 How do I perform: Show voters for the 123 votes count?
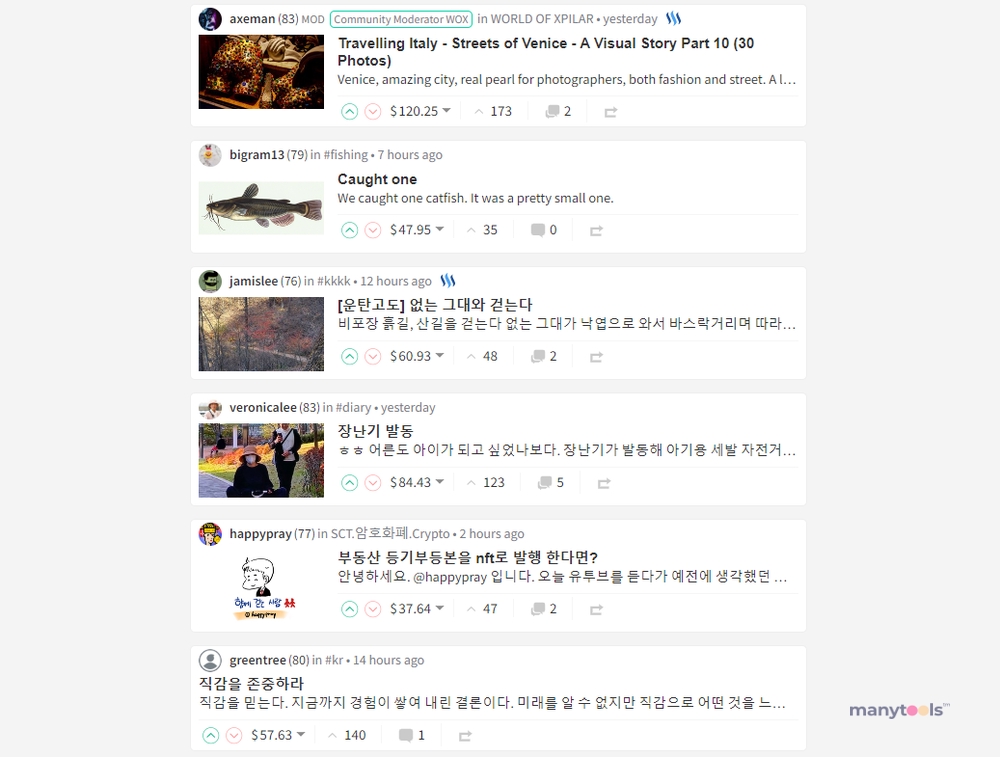486,483
